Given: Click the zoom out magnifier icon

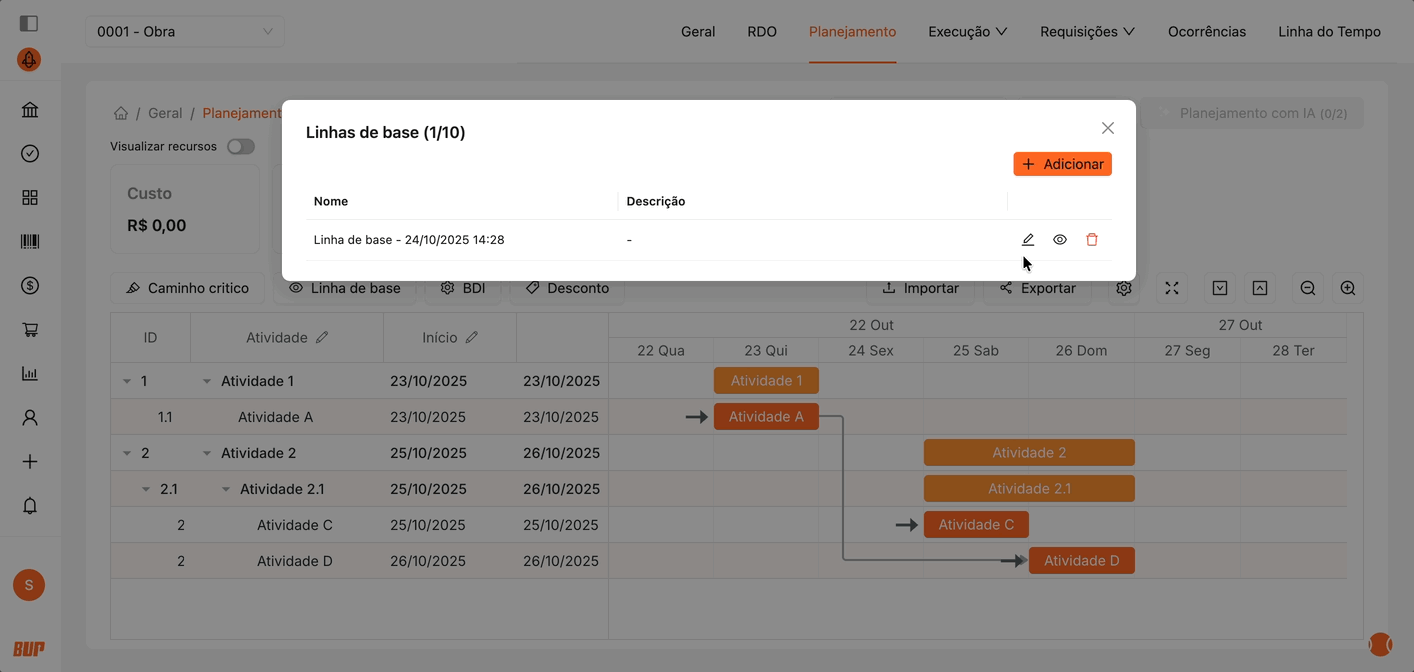Looking at the screenshot, I should click(x=1307, y=288).
